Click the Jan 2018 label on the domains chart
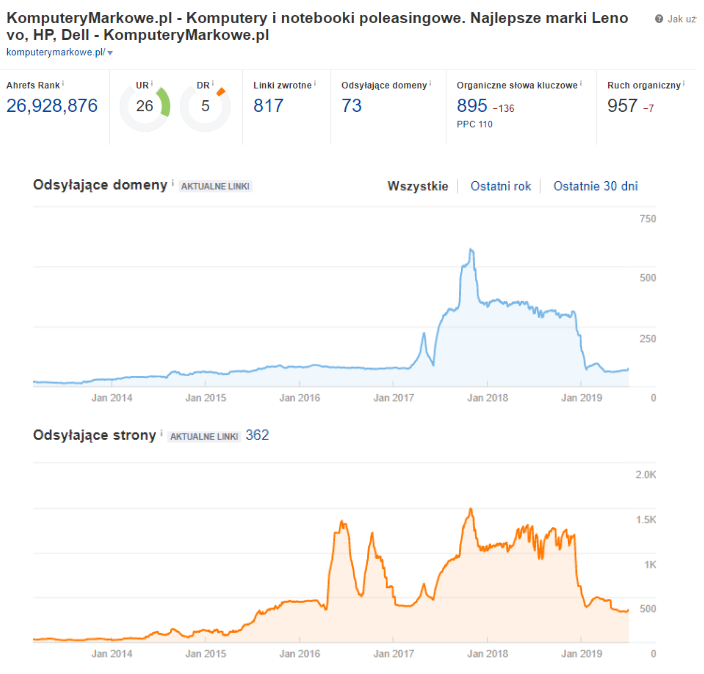The image size is (704, 674). coord(488,398)
